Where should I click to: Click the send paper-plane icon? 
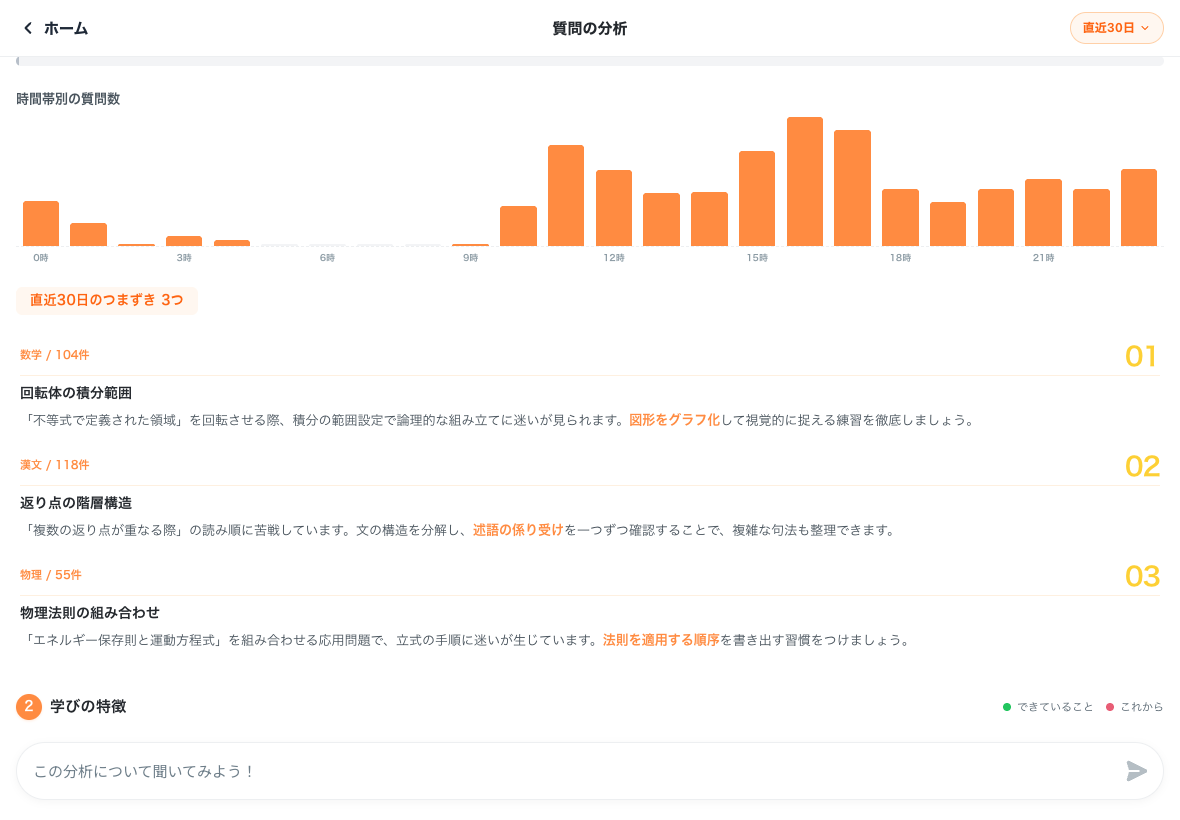1136,770
